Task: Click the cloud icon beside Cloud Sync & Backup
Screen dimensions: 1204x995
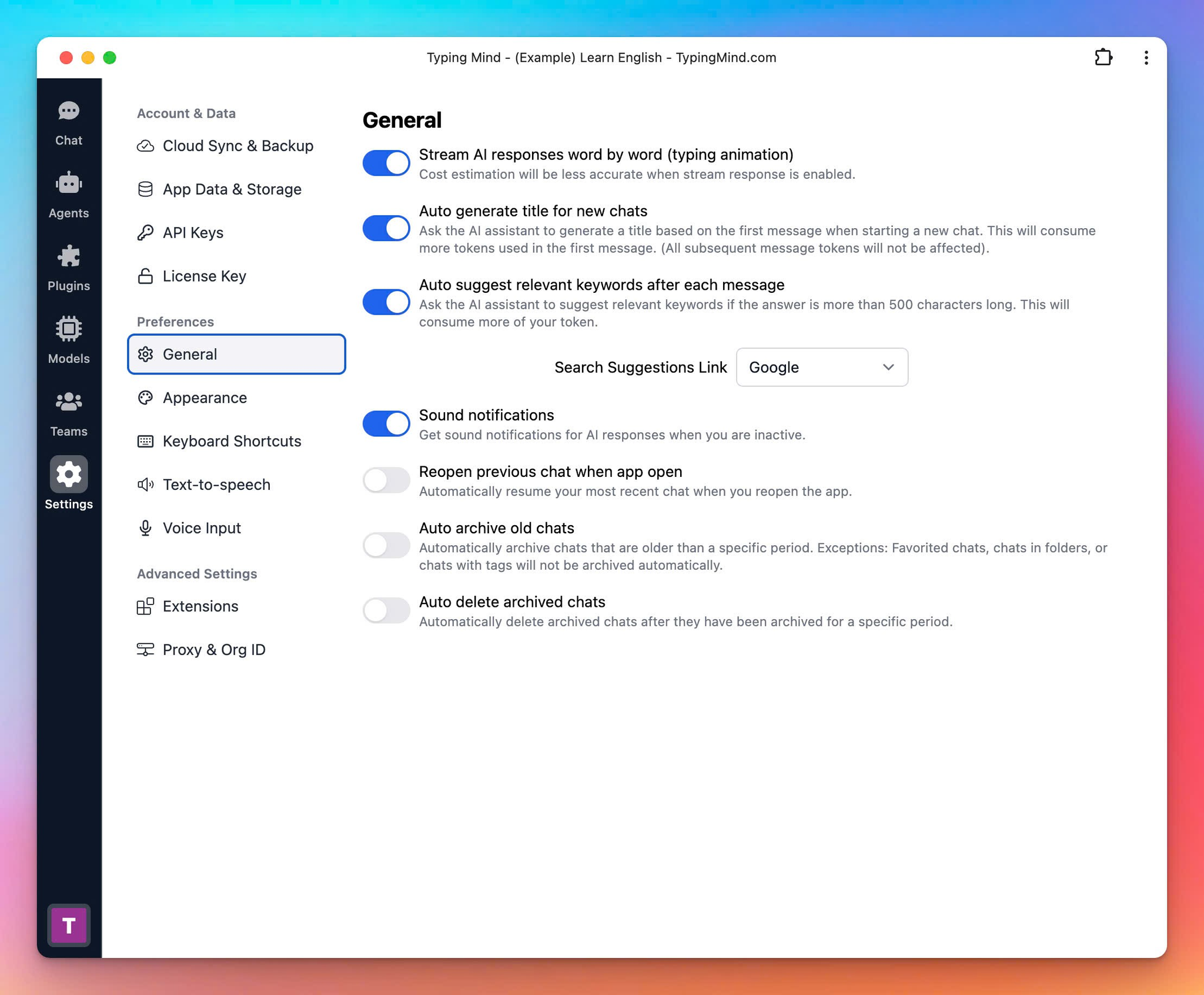Action: 145,146
